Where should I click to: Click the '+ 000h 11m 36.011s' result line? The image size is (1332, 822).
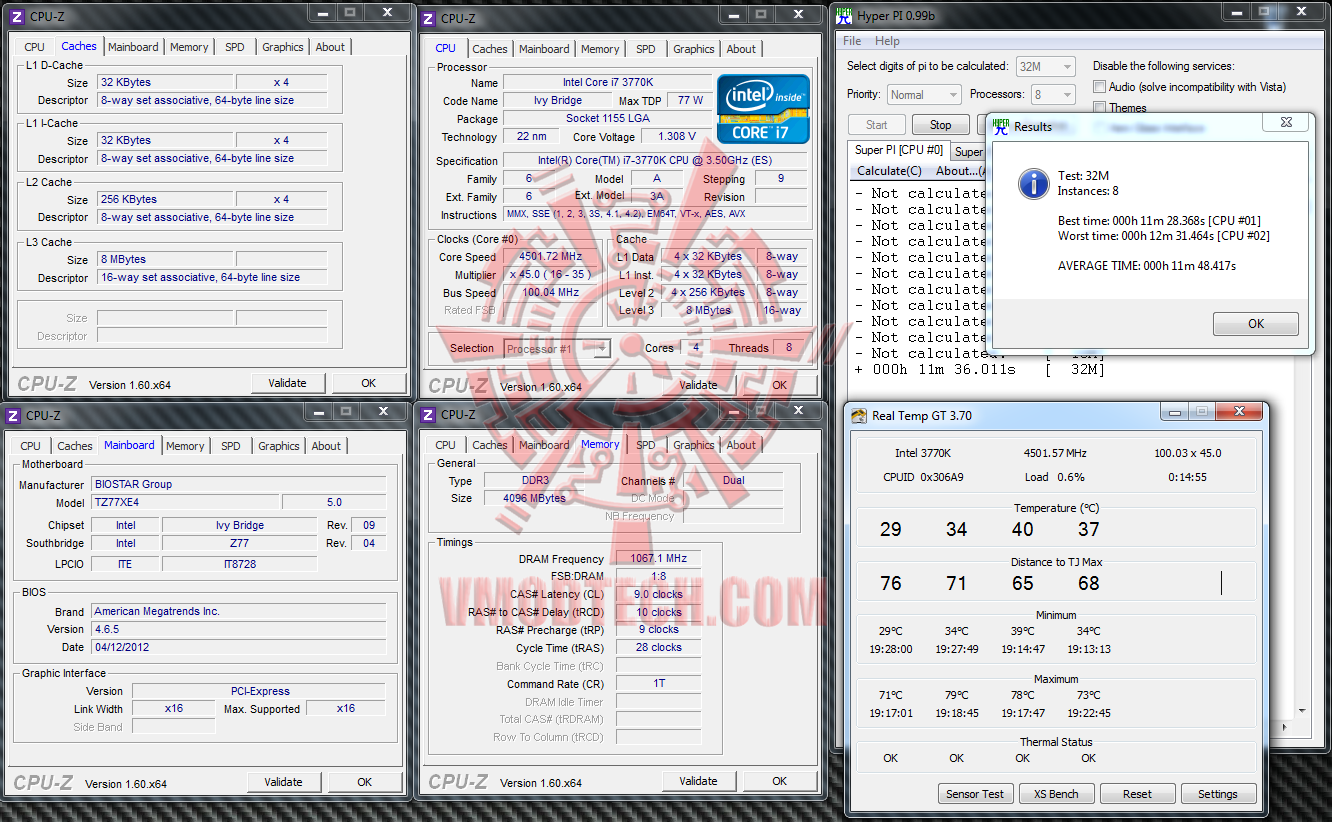(x=980, y=370)
